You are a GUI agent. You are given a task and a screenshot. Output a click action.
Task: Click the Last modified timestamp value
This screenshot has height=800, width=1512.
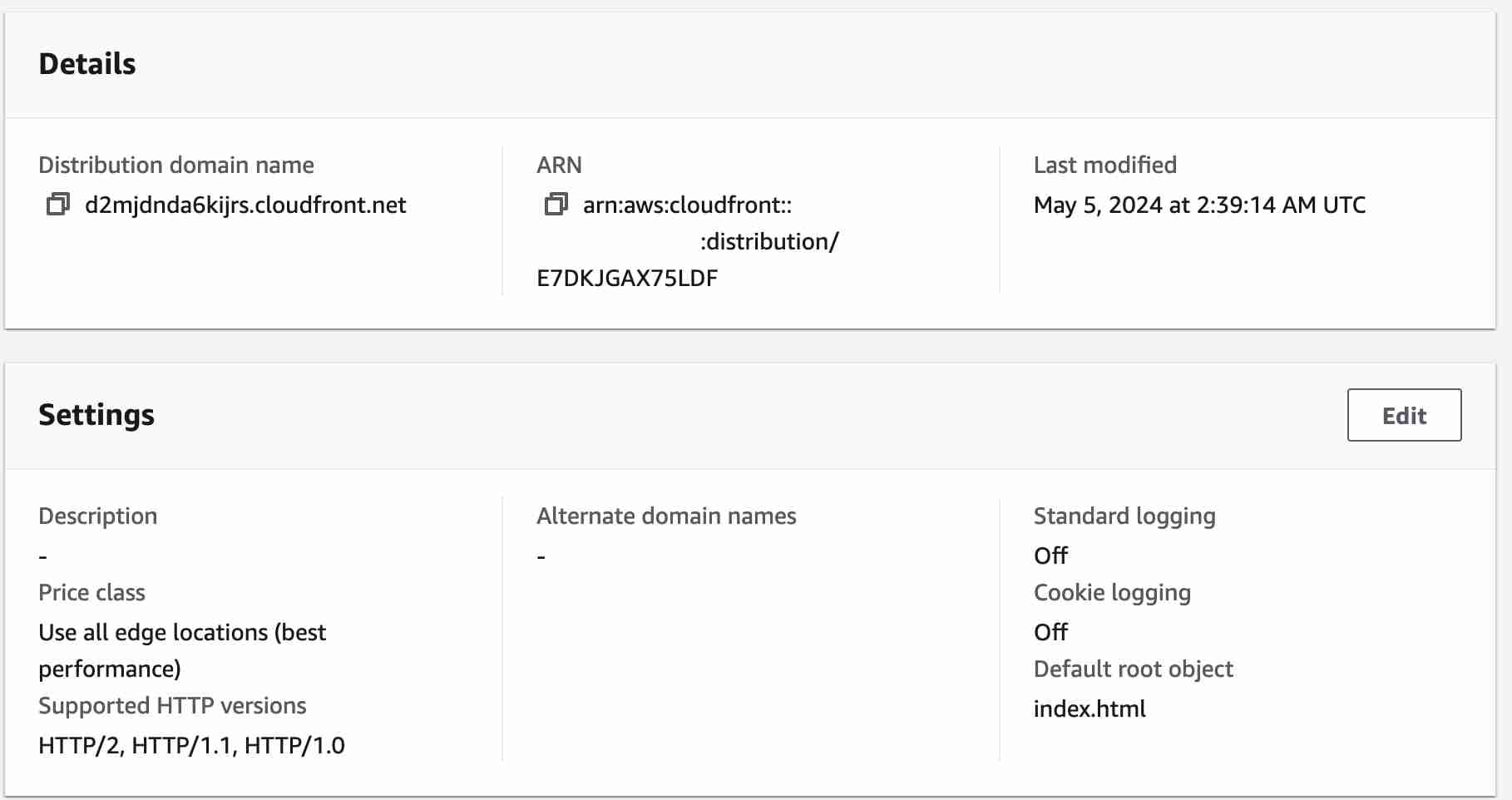[x=1198, y=205]
